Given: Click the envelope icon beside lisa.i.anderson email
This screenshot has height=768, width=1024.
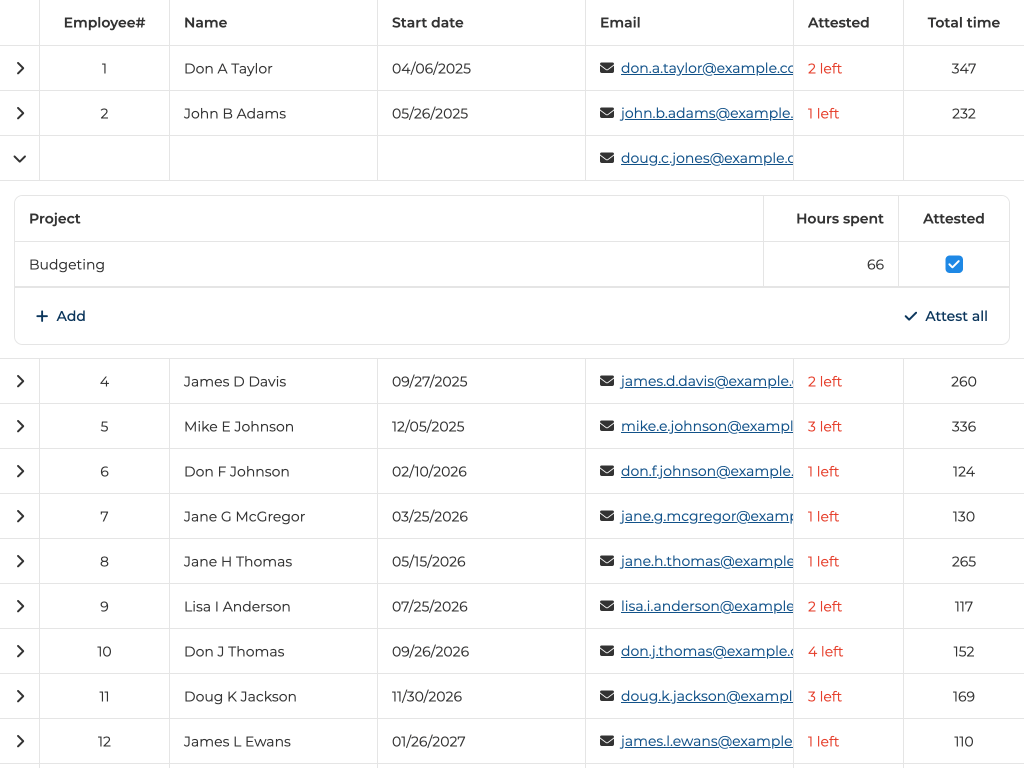Looking at the screenshot, I should click(x=607, y=606).
